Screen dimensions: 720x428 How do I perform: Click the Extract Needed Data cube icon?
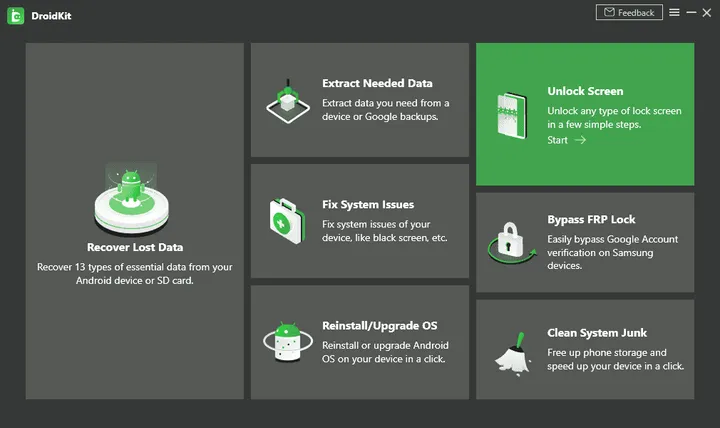pos(288,99)
